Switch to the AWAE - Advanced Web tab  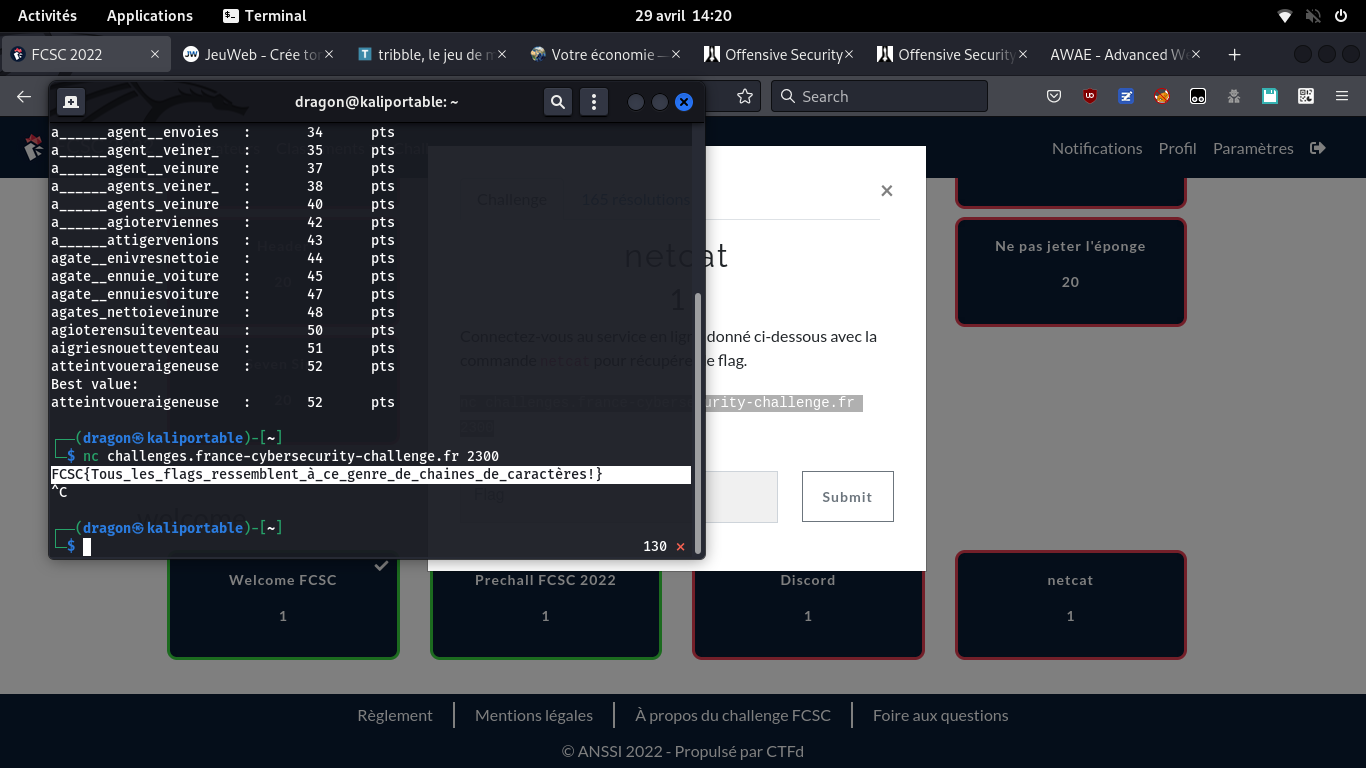click(x=1126, y=54)
